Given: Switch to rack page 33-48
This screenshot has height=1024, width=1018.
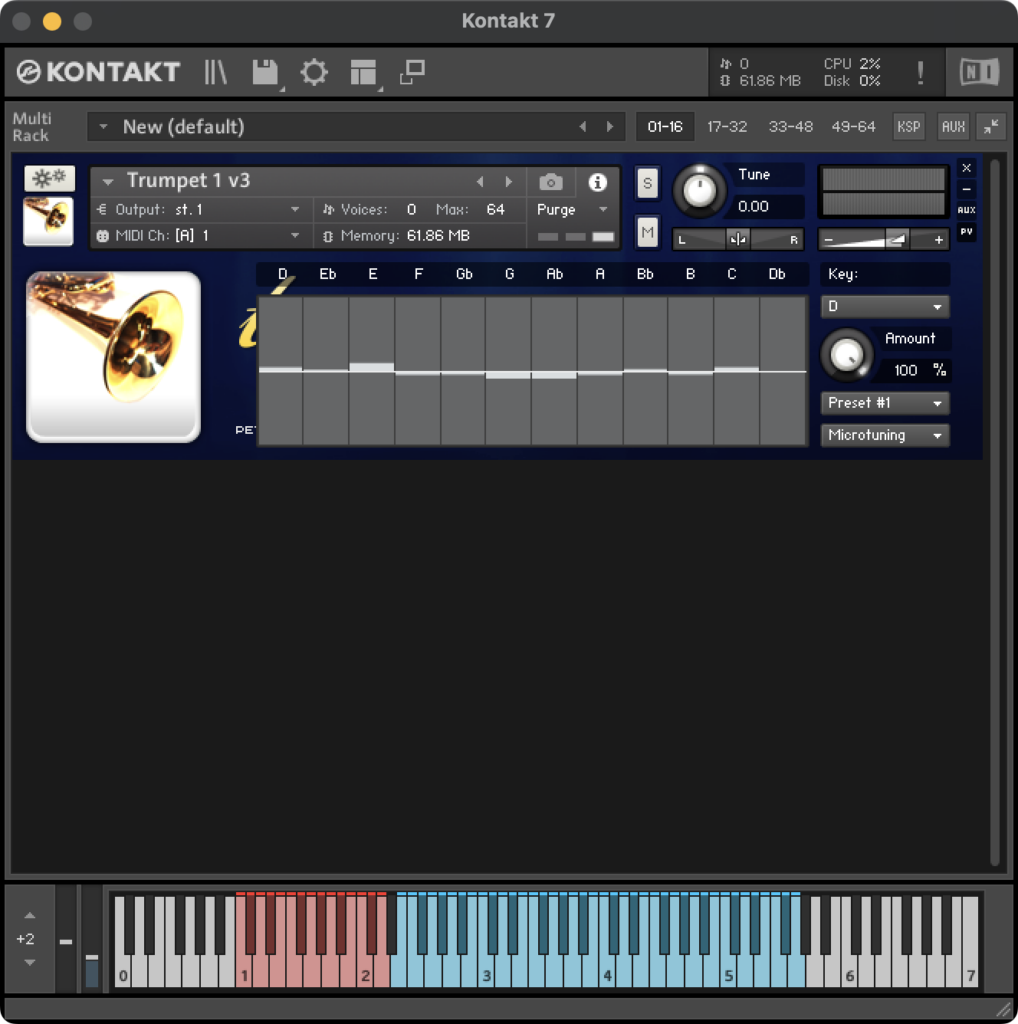Looking at the screenshot, I should pos(790,127).
